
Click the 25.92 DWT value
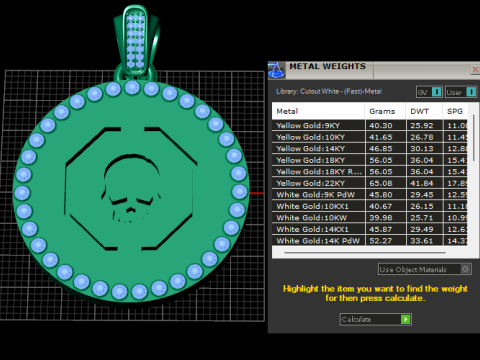pos(422,125)
